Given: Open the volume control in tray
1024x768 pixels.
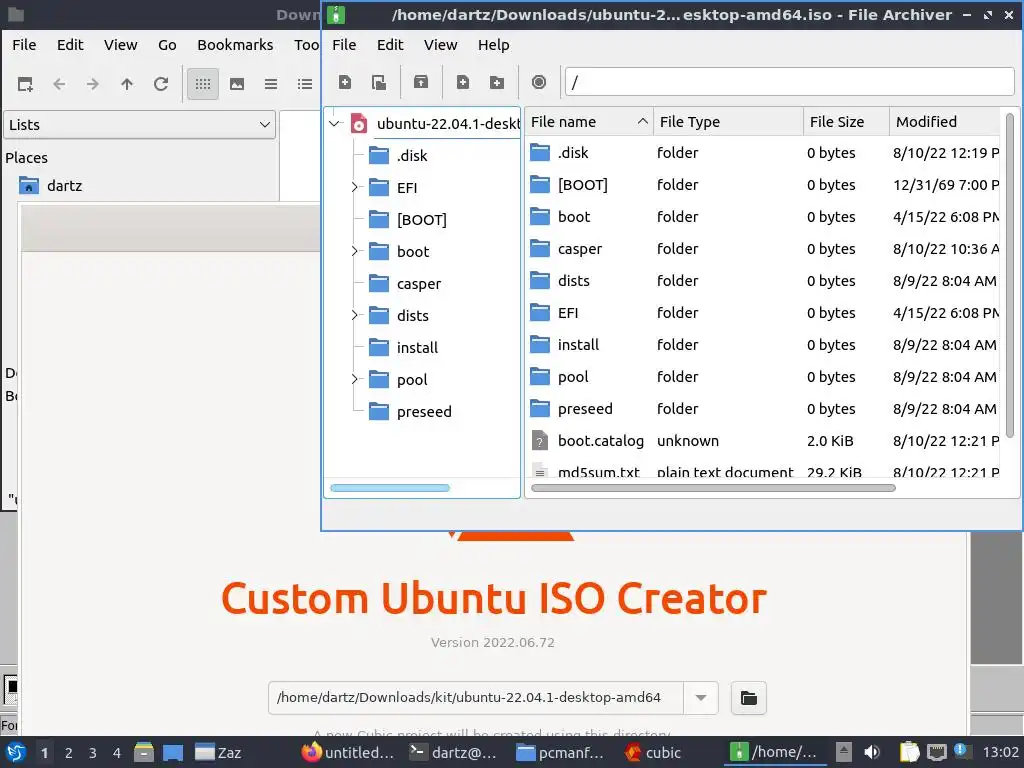Looking at the screenshot, I should click(872, 752).
